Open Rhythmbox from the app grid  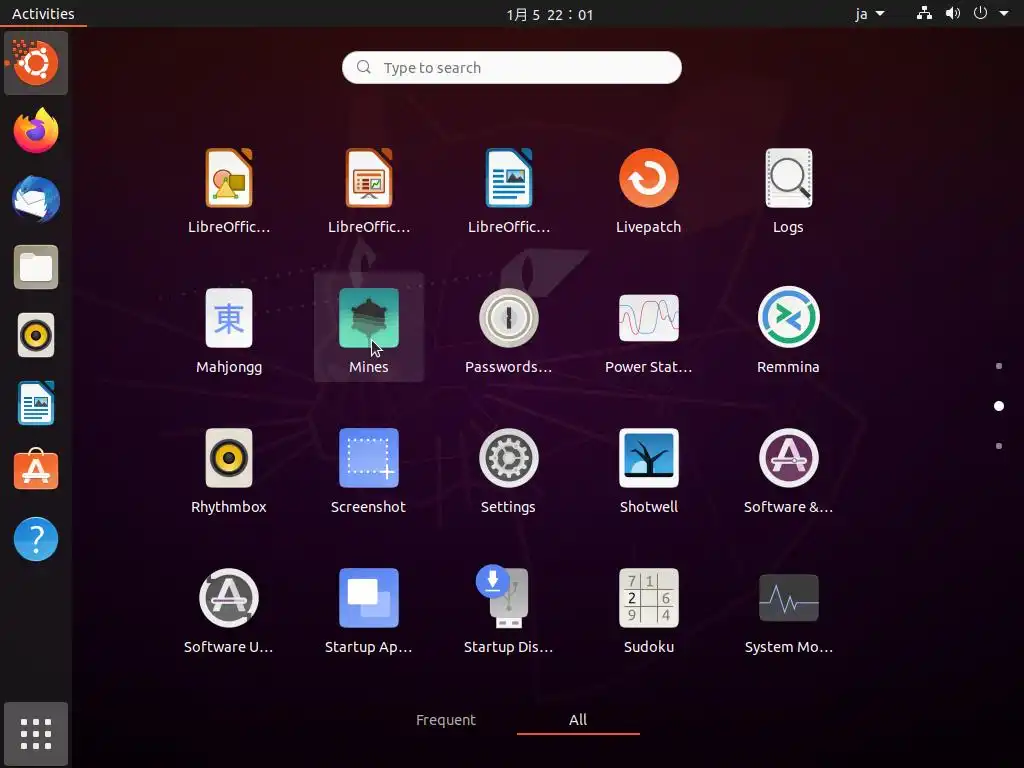coord(229,458)
